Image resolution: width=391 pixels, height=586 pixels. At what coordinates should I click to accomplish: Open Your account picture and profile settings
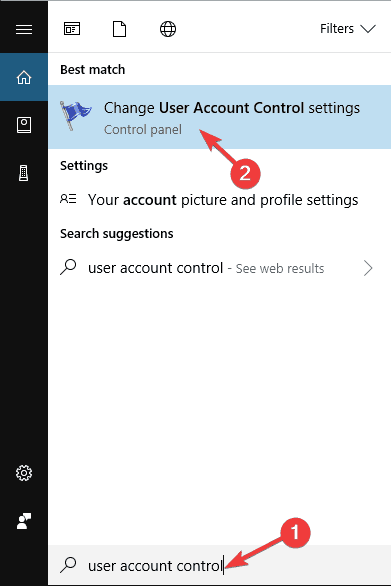(x=219, y=200)
